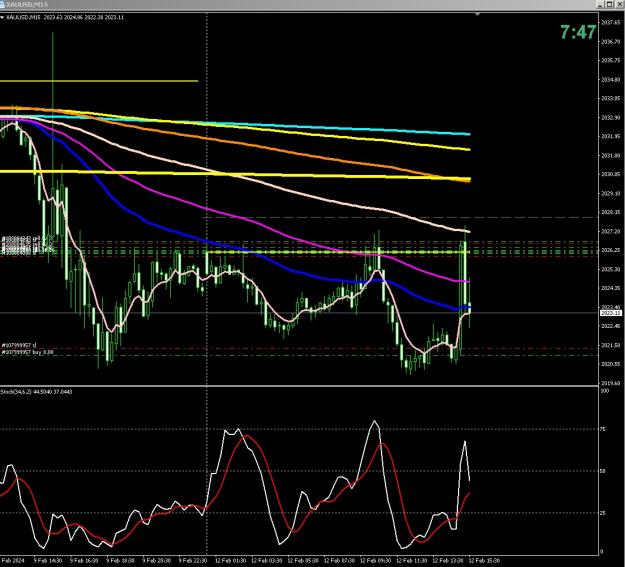Click the '9 Feb 16:30' time label
625x567 pixels.
[x=84, y=561]
